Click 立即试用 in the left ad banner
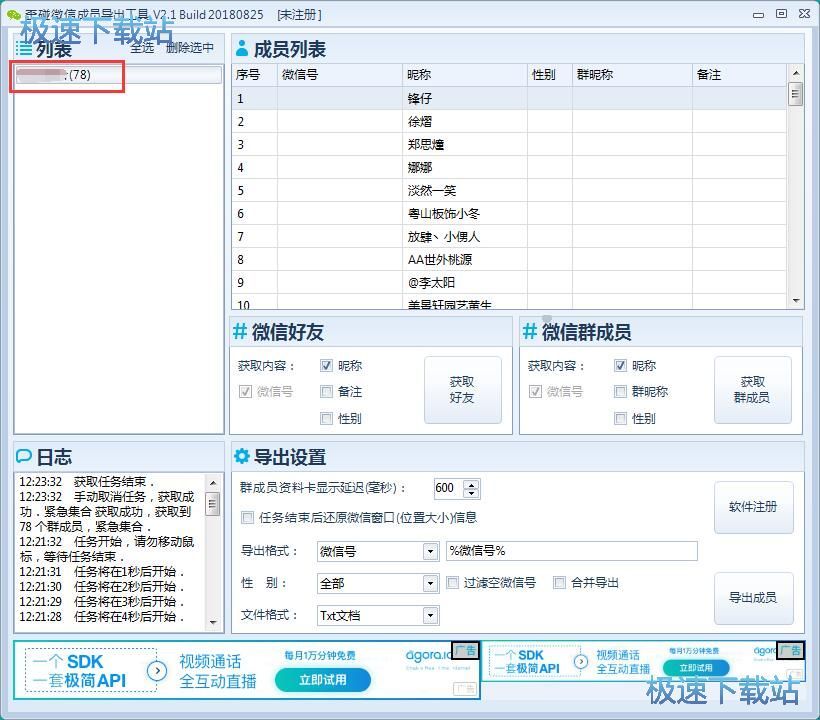Image resolution: width=820 pixels, height=720 pixels. 323,680
